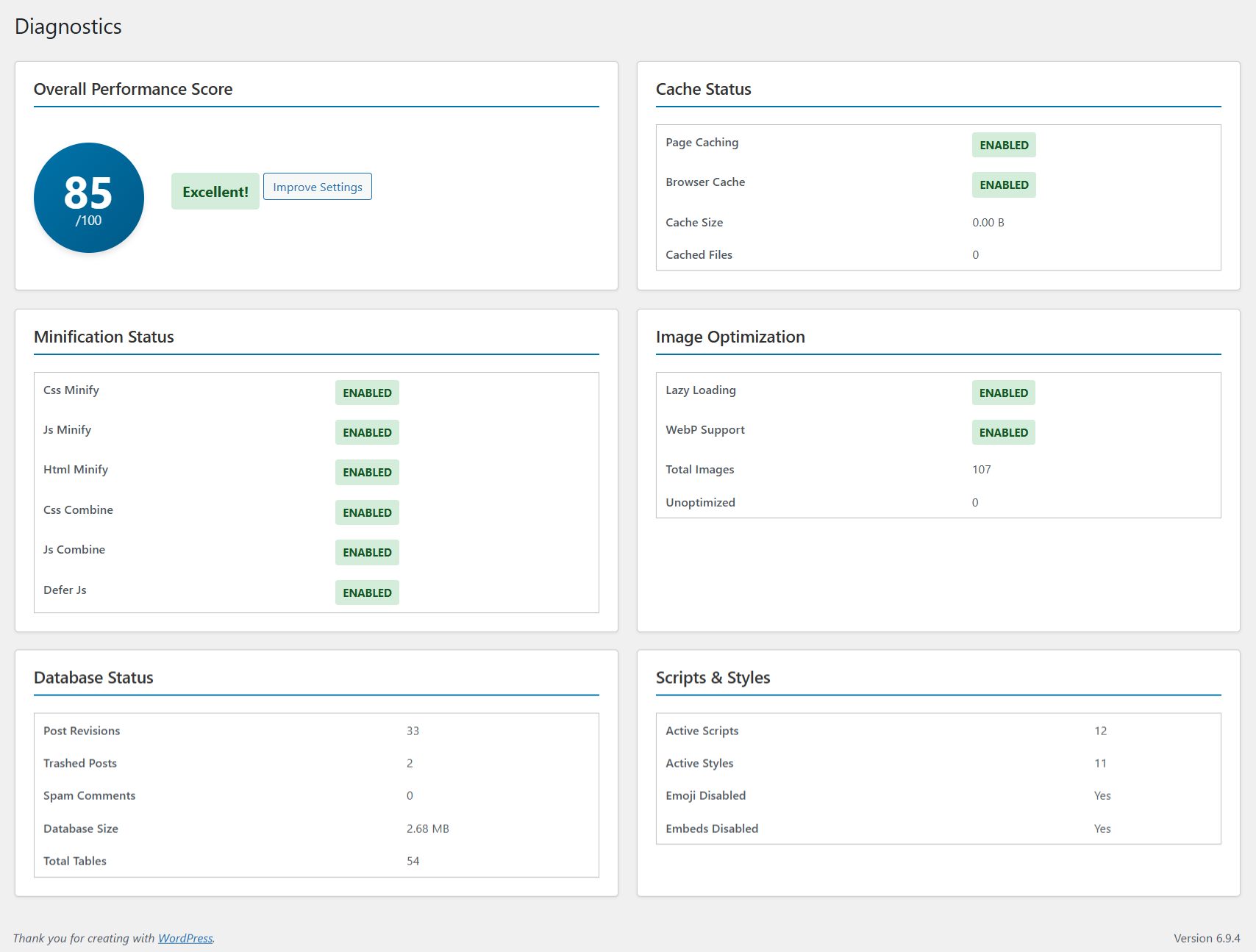Click the Active Scripts count of 12

1101,731
